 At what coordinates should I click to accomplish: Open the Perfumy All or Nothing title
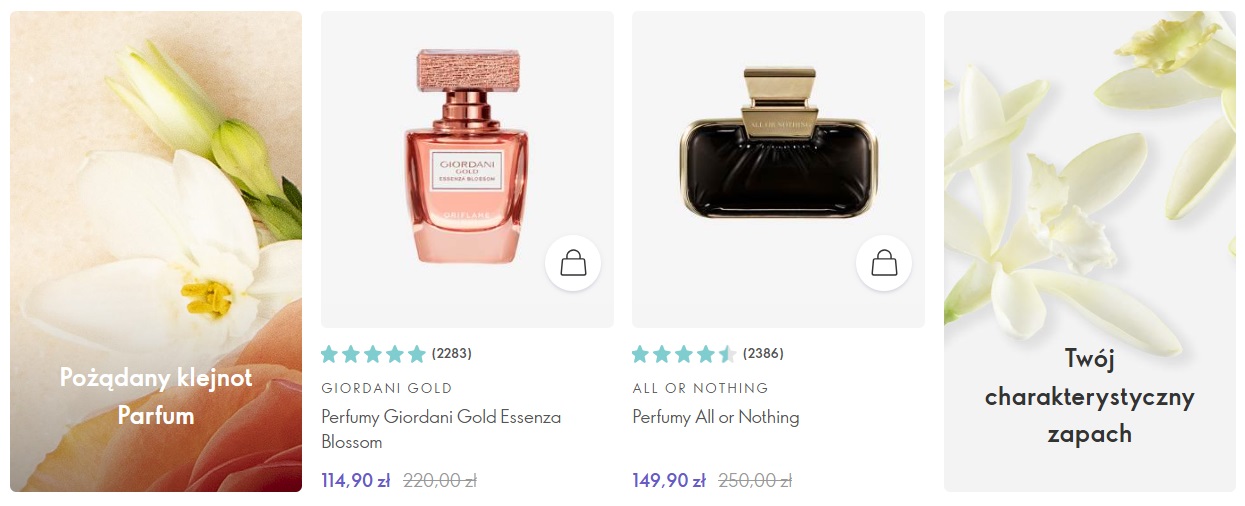coord(716,417)
